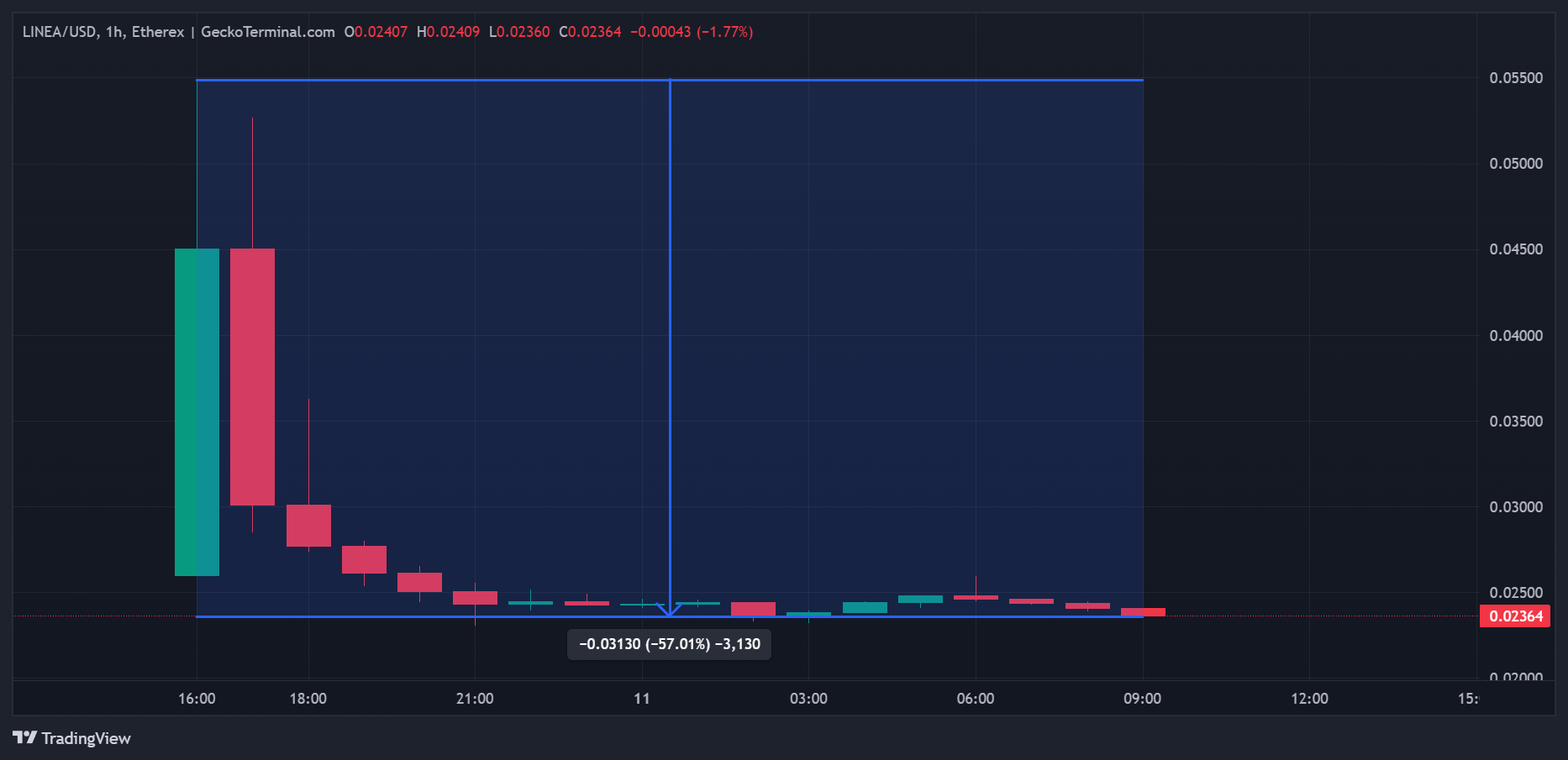Image resolution: width=1568 pixels, height=760 pixels.
Task: Click the measurement tooltip showing -57.01%
Action: click(x=669, y=644)
